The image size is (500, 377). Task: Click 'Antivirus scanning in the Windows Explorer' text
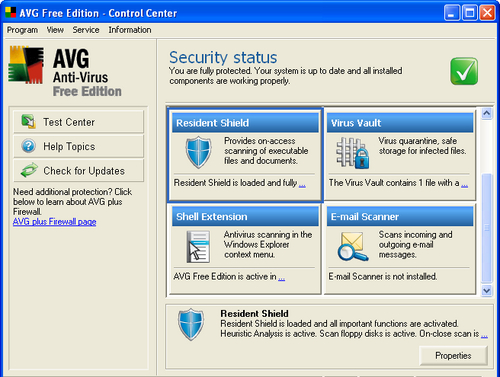pos(268,244)
